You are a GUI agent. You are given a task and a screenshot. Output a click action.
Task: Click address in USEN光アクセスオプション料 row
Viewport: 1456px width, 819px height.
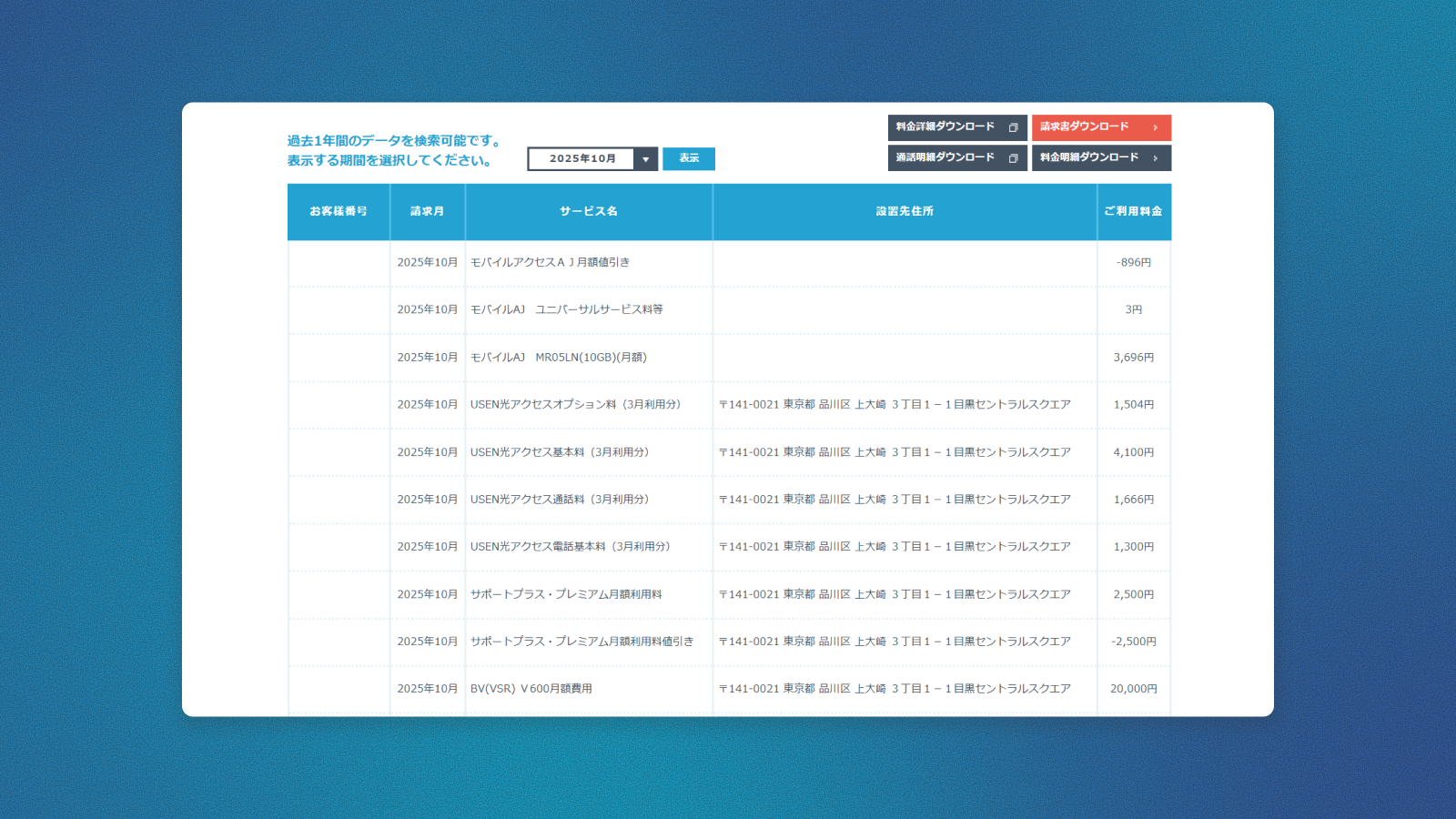click(895, 405)
